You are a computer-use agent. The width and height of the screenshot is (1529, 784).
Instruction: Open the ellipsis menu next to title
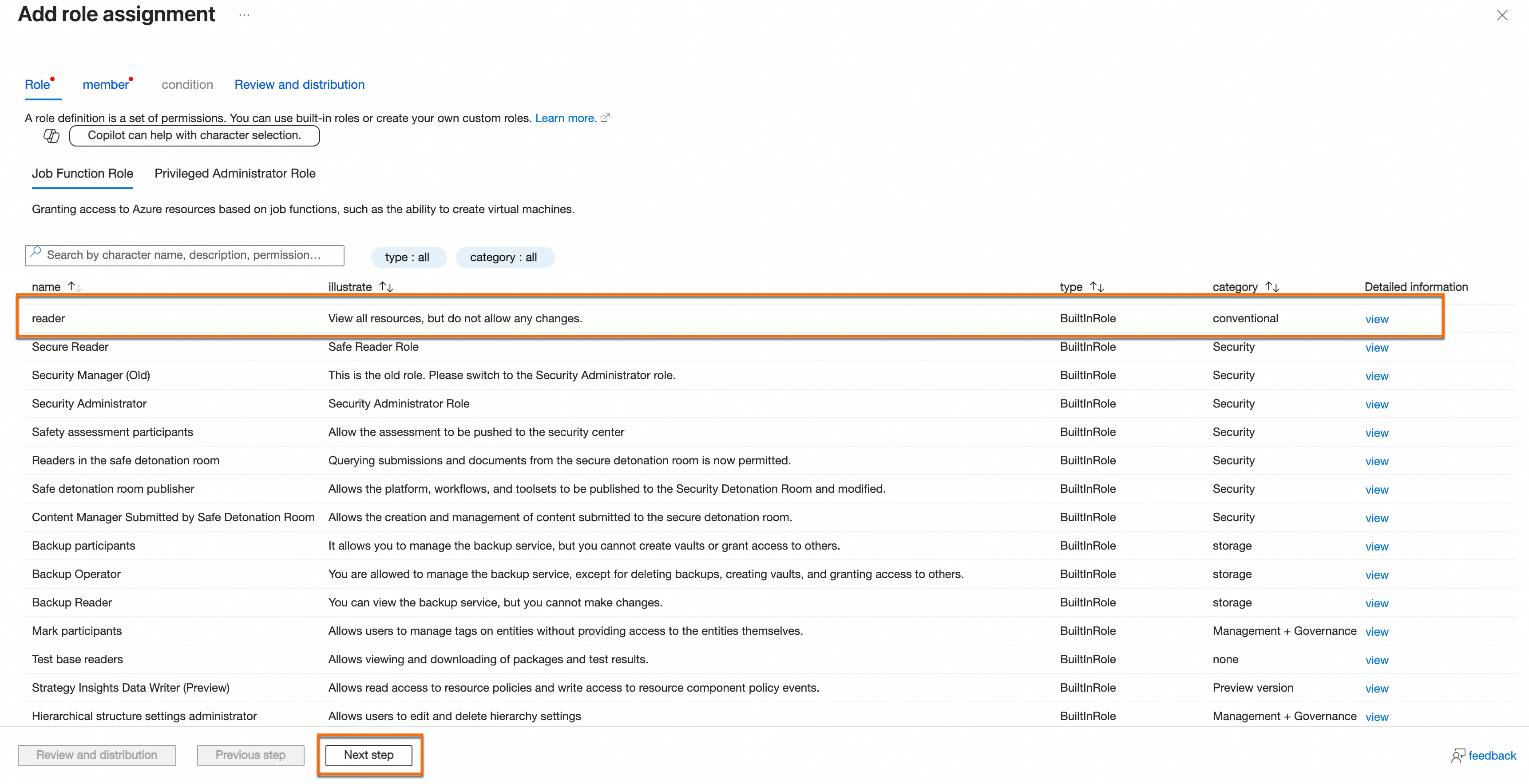[244, 15]
